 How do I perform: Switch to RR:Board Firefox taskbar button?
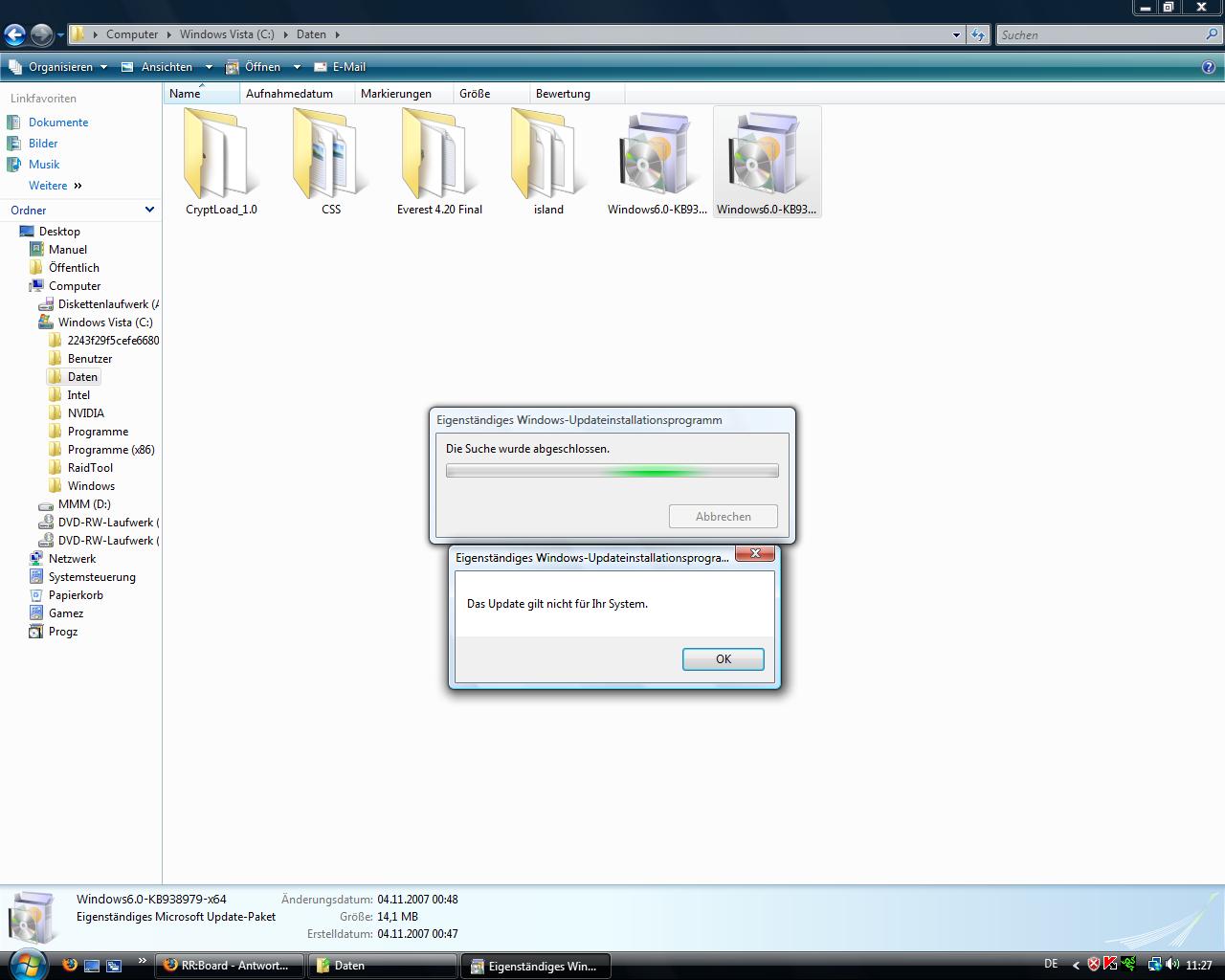pos(230,966)
